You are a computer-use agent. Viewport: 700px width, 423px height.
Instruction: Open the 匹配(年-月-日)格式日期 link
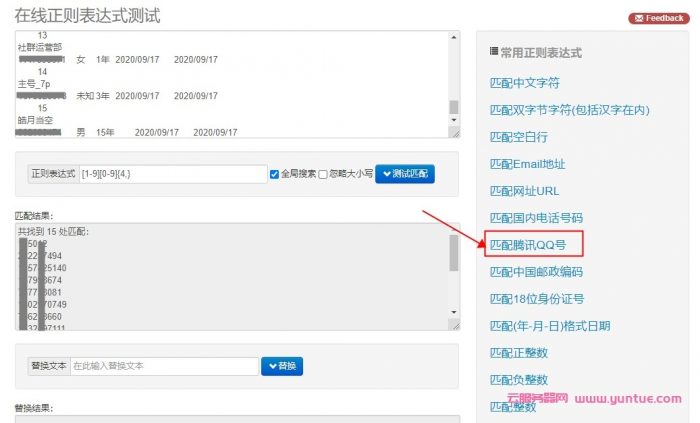pos(549,325)
